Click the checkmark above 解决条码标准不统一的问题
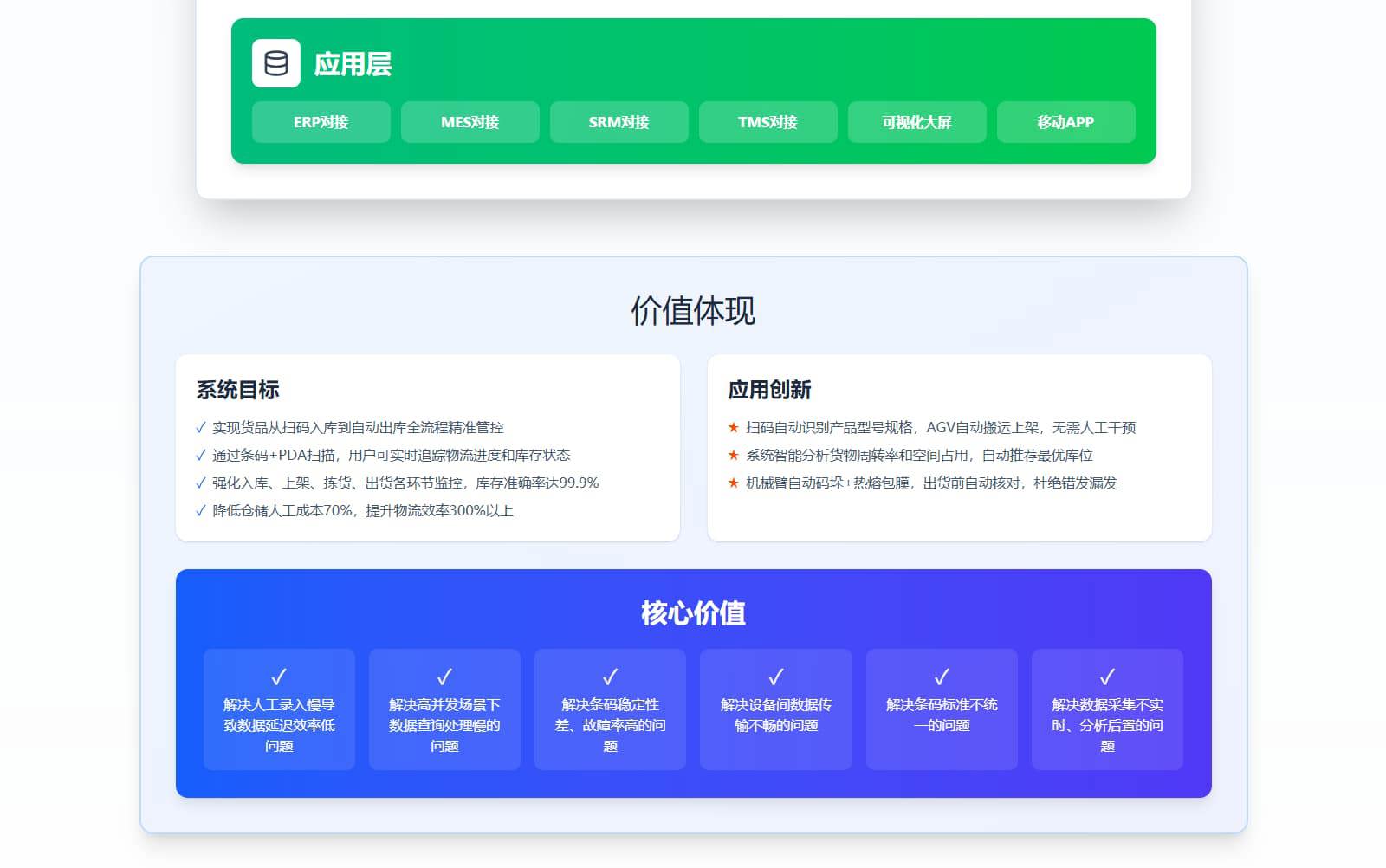Viewport: 1386px width, 868px height. [942, 677]
